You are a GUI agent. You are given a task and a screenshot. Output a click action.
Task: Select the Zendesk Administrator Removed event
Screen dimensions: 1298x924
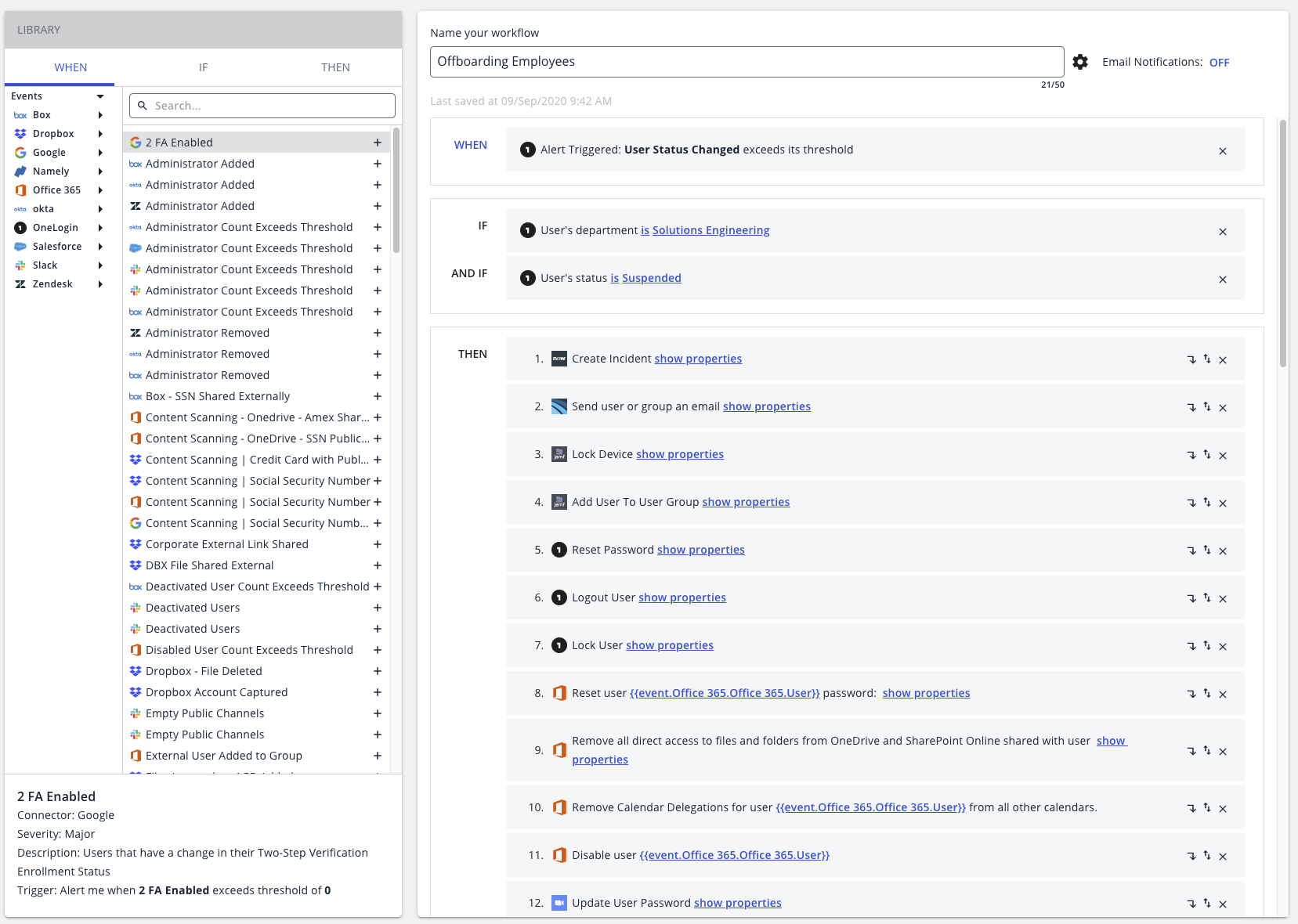coord(257,333)
